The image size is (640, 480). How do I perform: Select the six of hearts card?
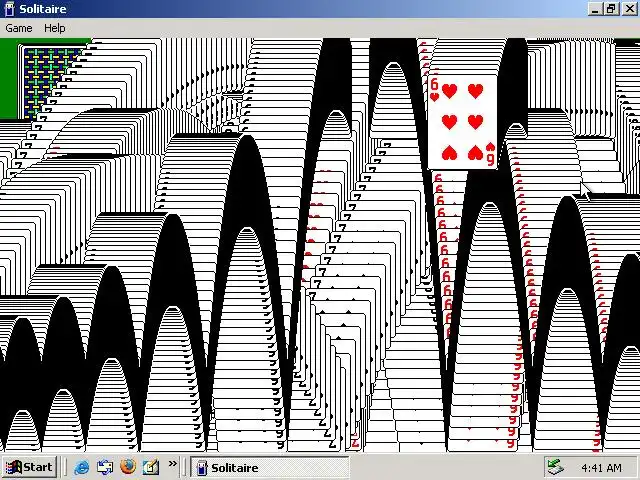462,122
